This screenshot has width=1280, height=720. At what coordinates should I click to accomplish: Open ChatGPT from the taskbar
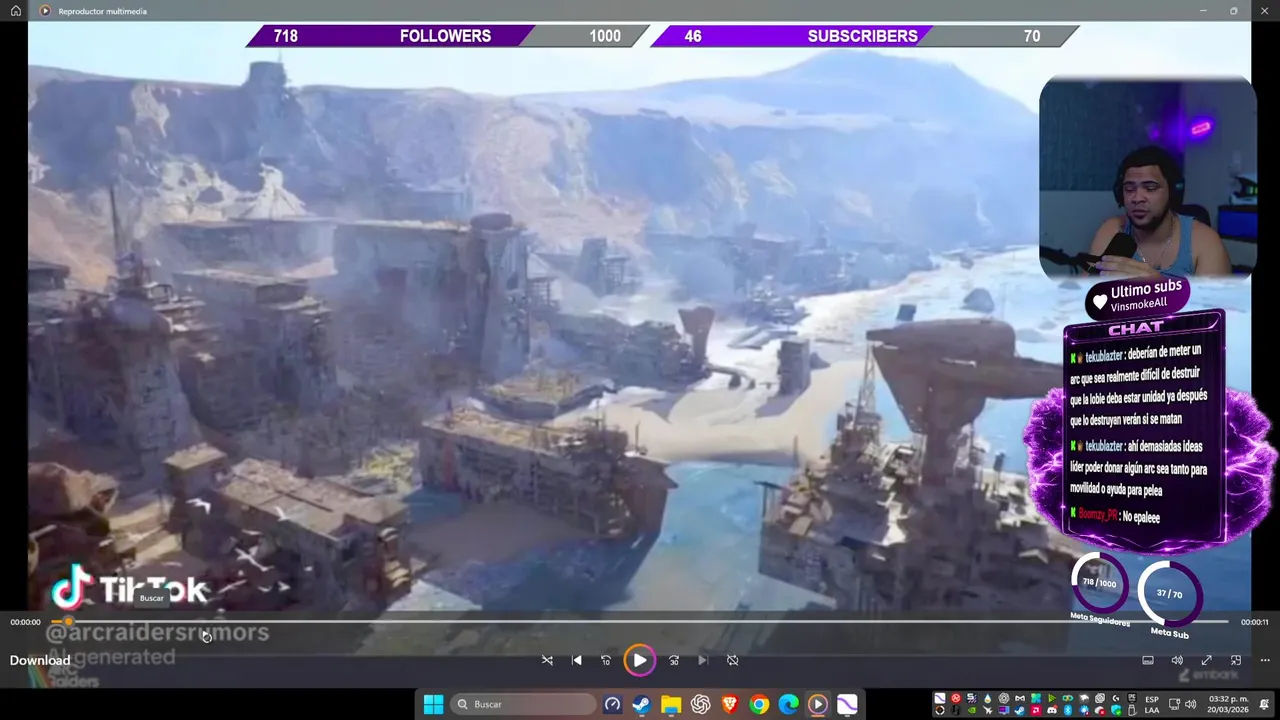tap(700, 704)
